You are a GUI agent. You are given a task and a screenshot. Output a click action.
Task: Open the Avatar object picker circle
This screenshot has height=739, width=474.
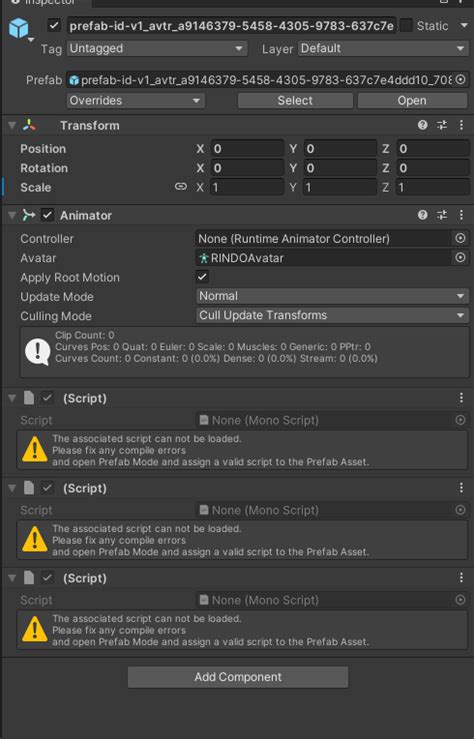[x=460, y=258]
